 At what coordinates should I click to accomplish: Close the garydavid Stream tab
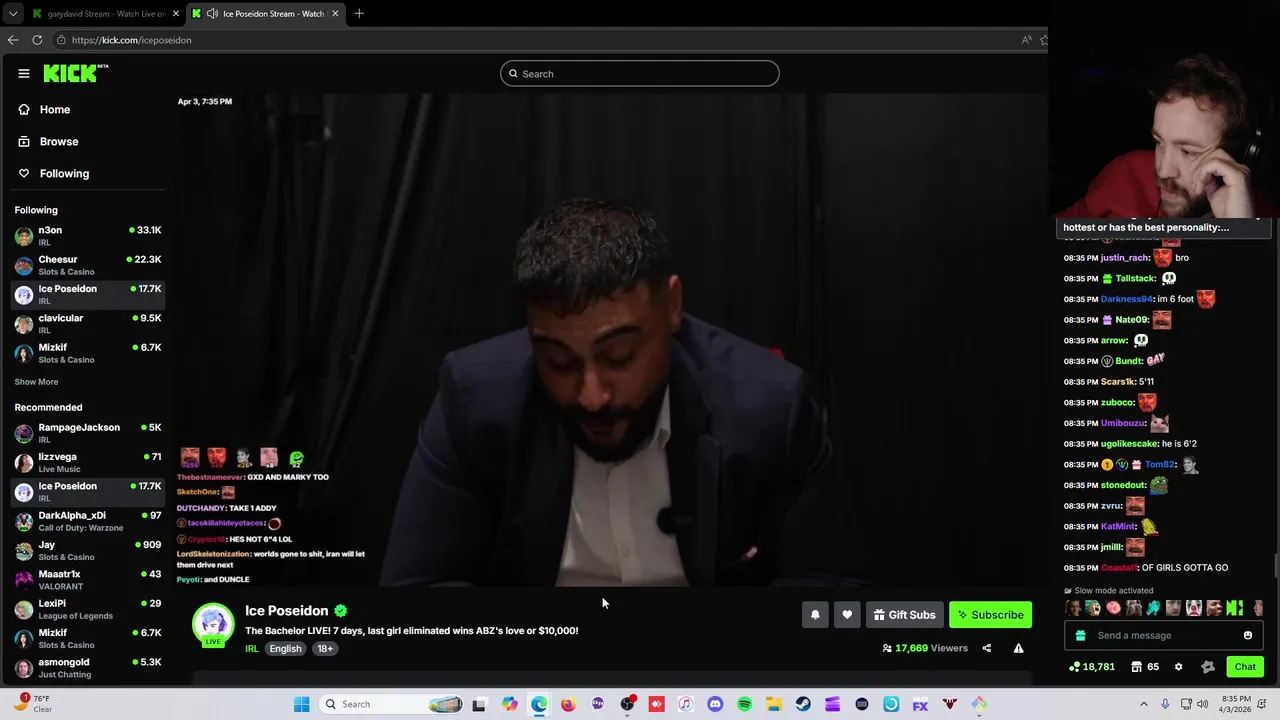[175, 14]
